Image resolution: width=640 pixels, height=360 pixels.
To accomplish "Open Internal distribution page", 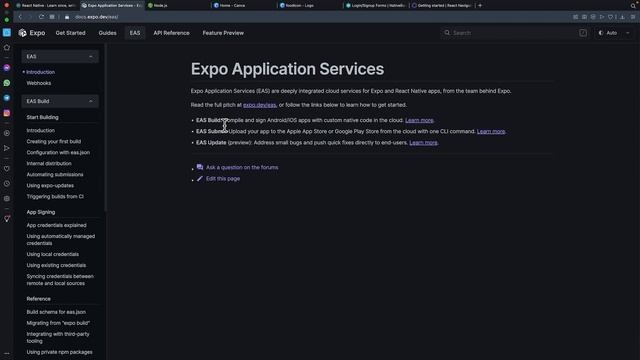I will click(49, 164).
